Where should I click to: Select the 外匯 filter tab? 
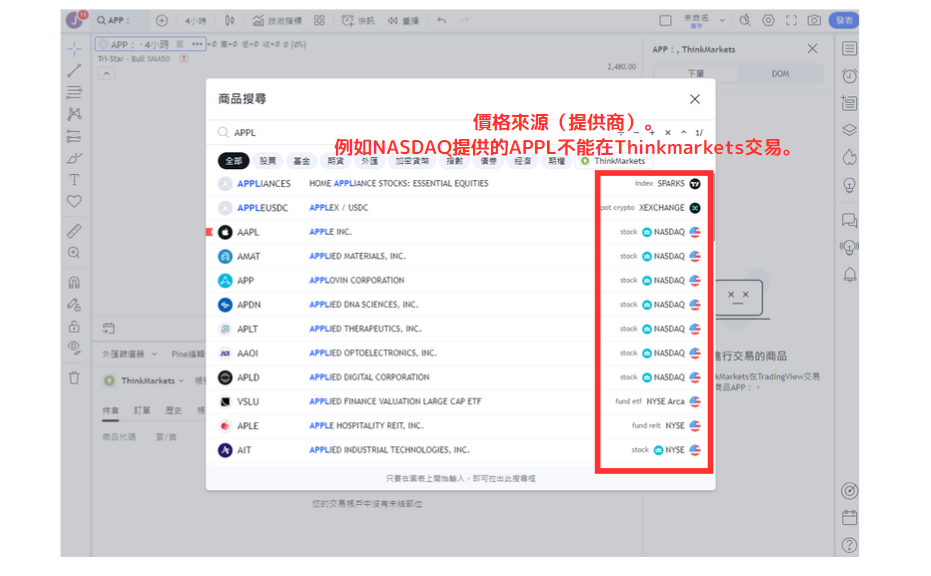click(x=369, y=161)
